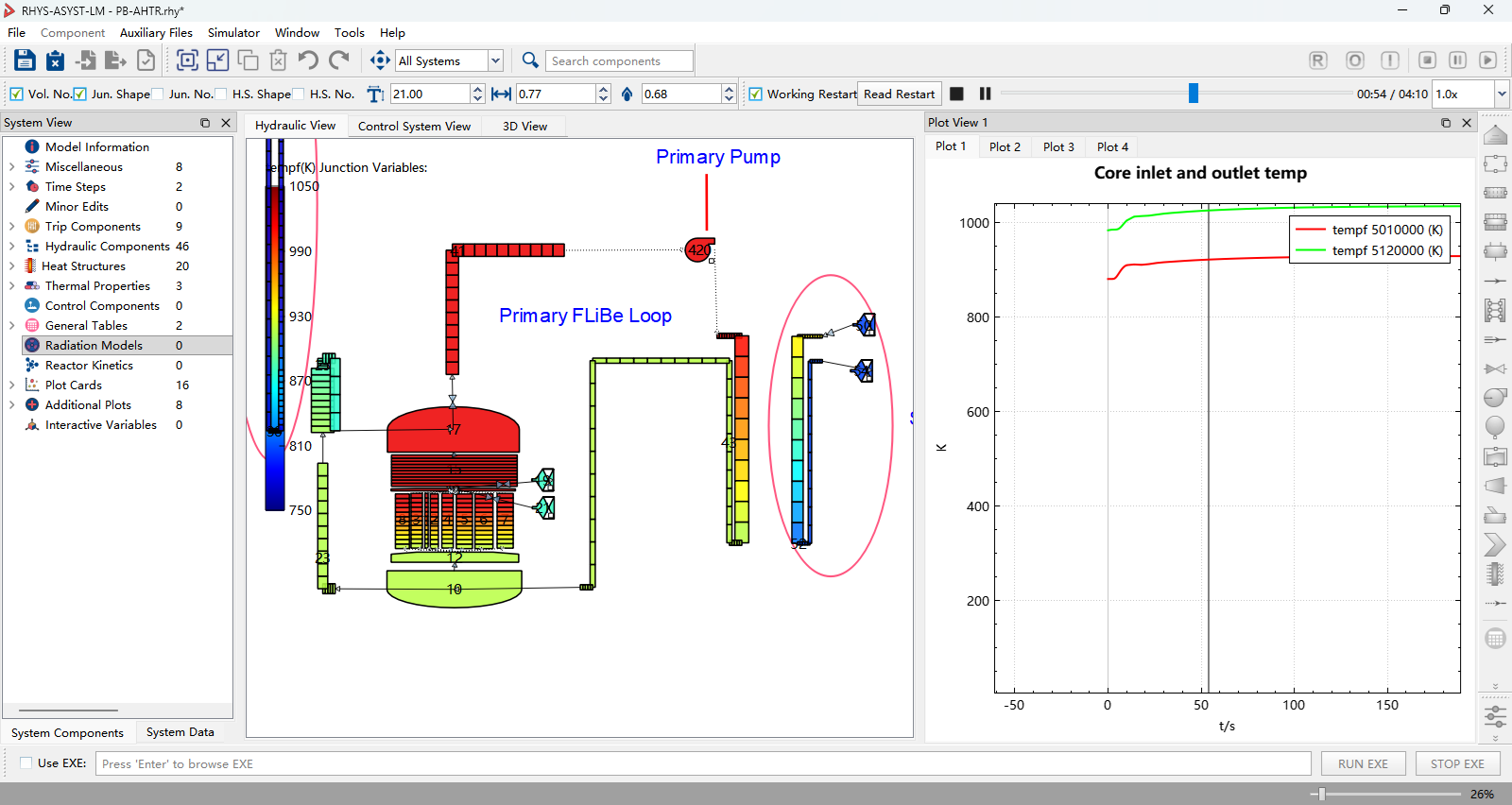Click the Redo arrow icon
The height and width of the screenshot is (805, 1512).
339,60
